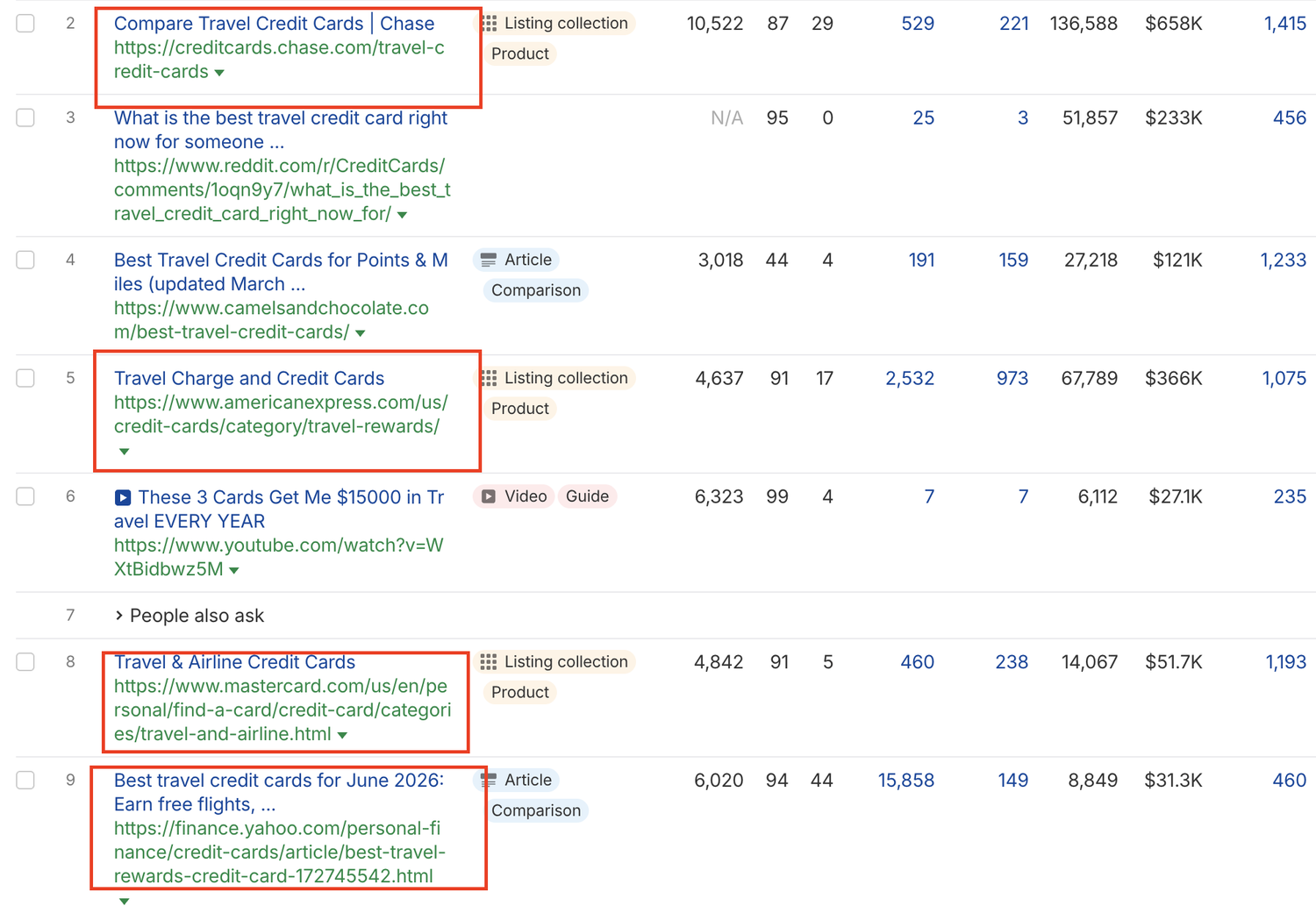This screenshot has height=913, width=1316.
Task: Open the finance.yahoo.com URL dropdown arrow
Action: coord(124,902)
